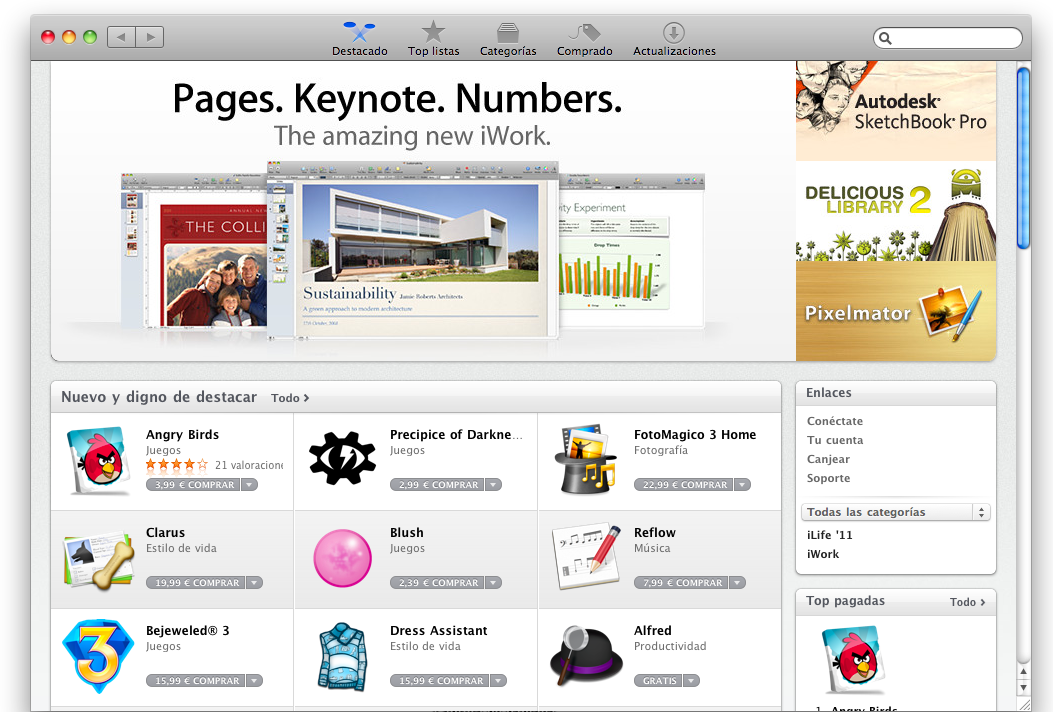The width and height of the screenshot is (1053, 712).
Task: Open the Bejeweled® 3 title link
Action: click(x=187, y=631)
